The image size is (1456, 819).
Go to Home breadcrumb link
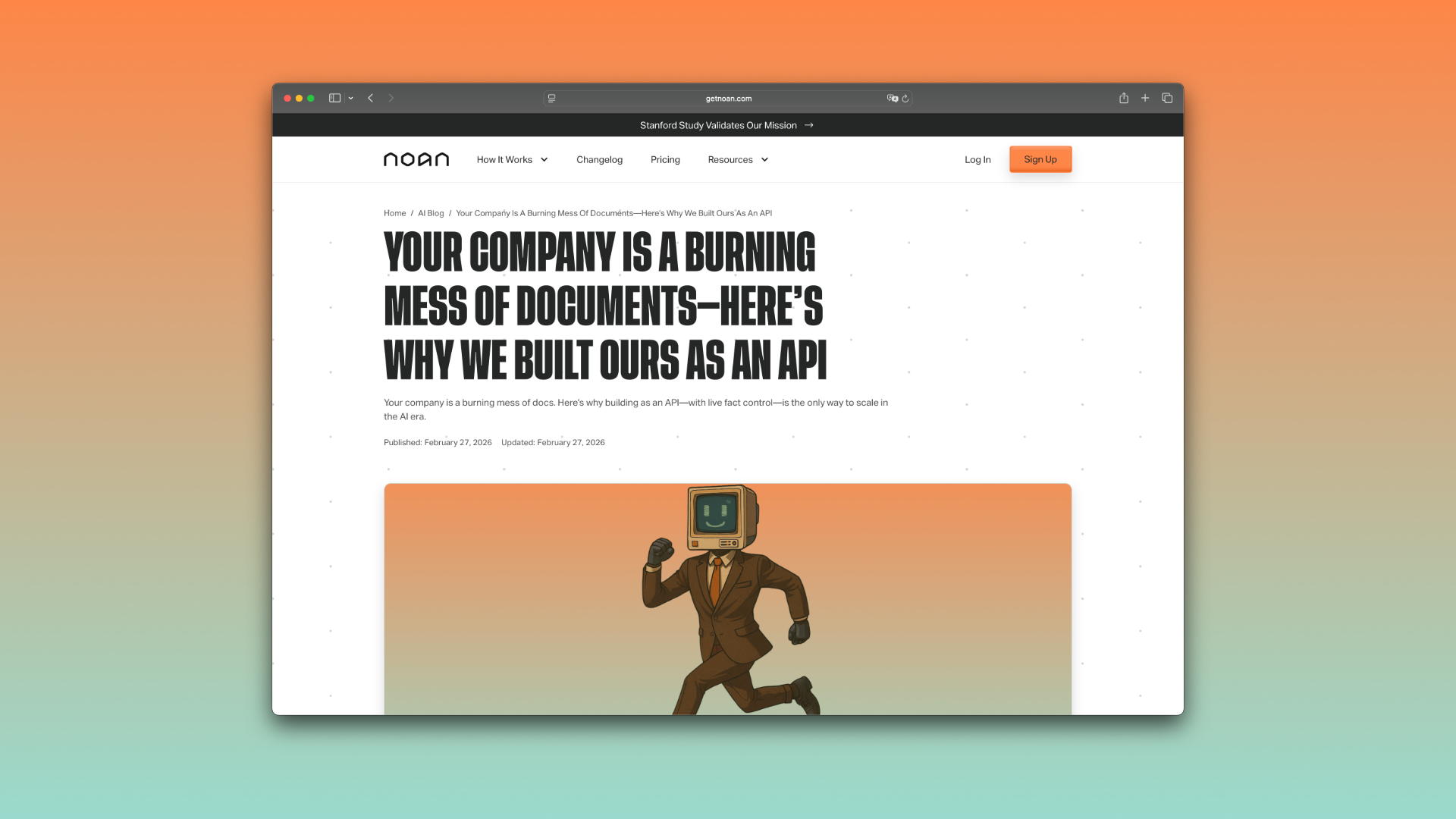(x=394, y=213)
